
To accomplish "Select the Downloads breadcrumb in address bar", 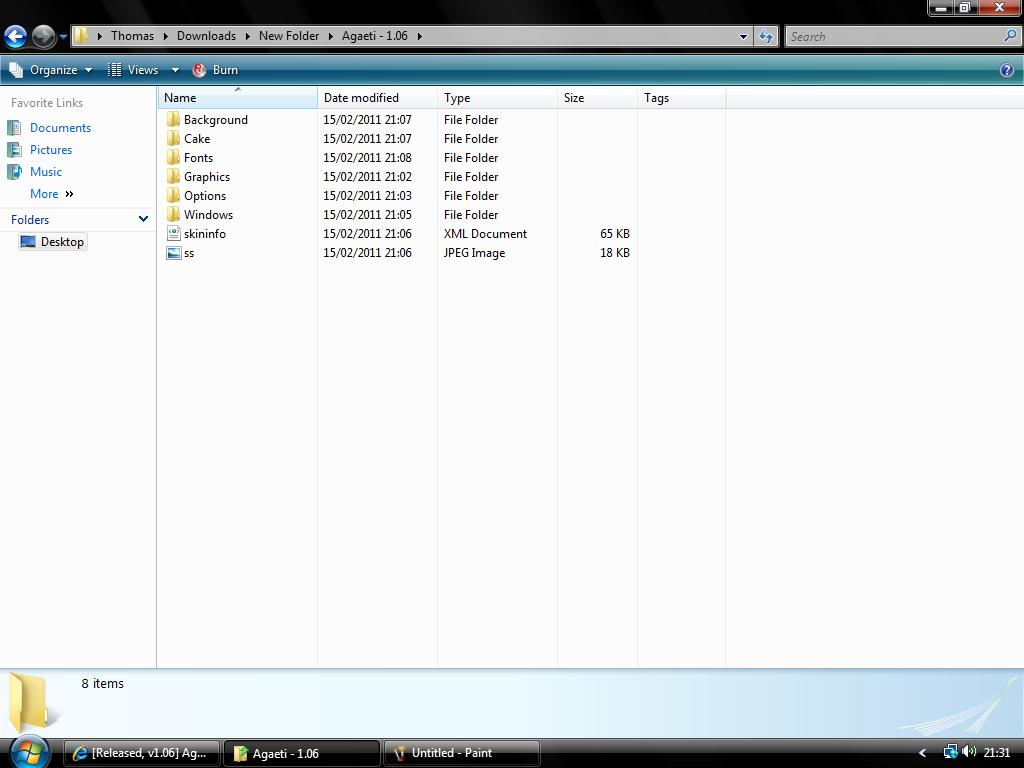I will 206,36.
